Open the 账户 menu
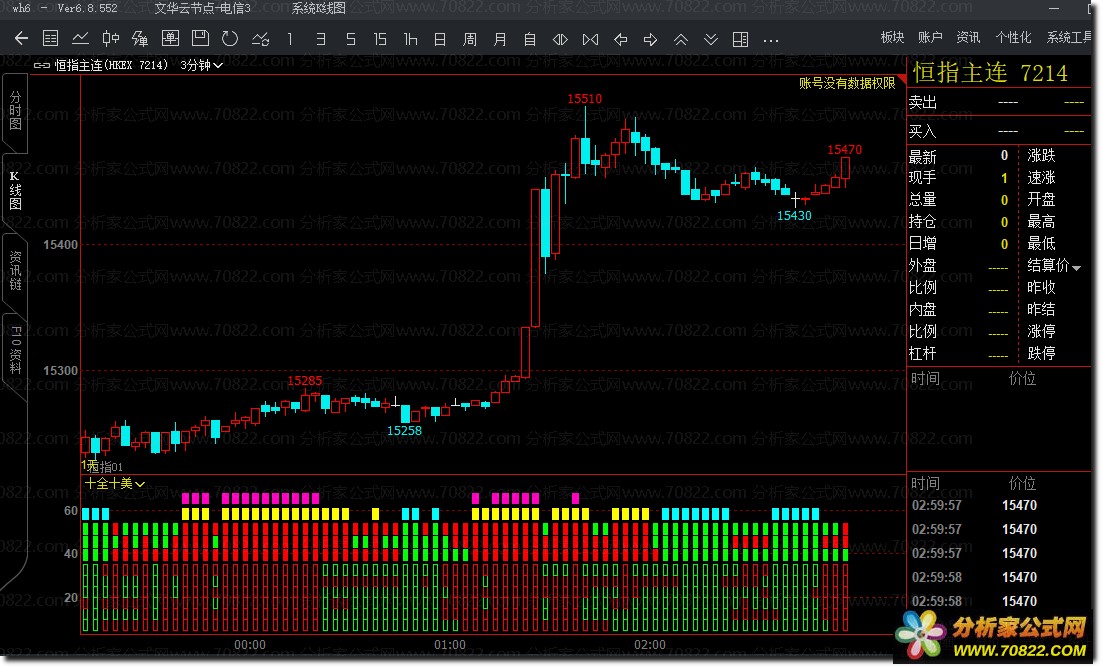1103x667 pixels. pyautogui.click(x=930, y=37)
